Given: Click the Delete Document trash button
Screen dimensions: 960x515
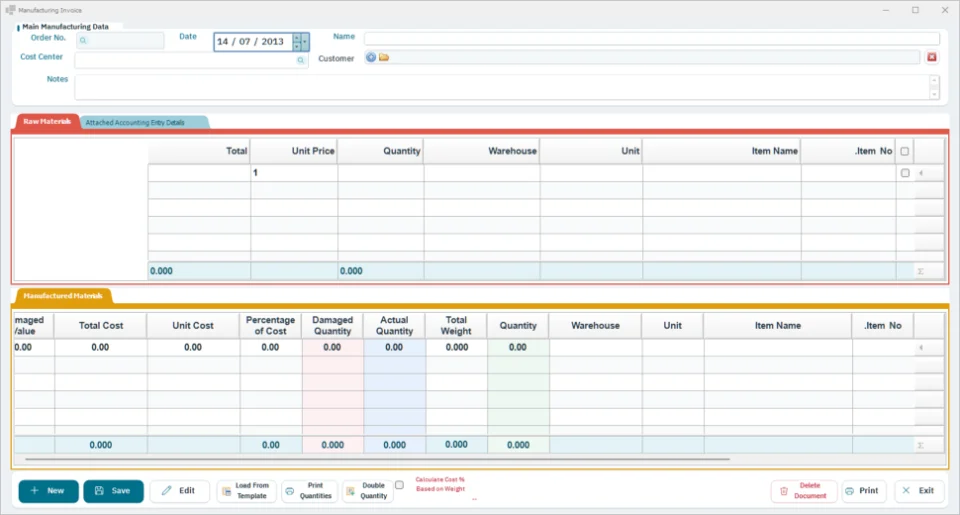Looking at the screenshot, I should coord(804,491).
